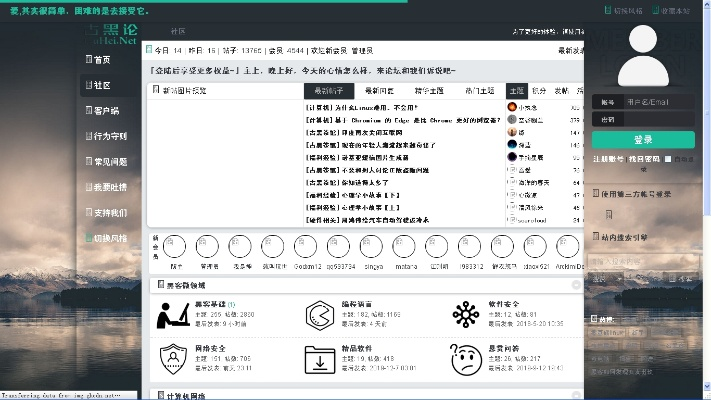Open the 软件安全 forum icon
The height and width of the screenshot is (400, 711).
(465, 314)
